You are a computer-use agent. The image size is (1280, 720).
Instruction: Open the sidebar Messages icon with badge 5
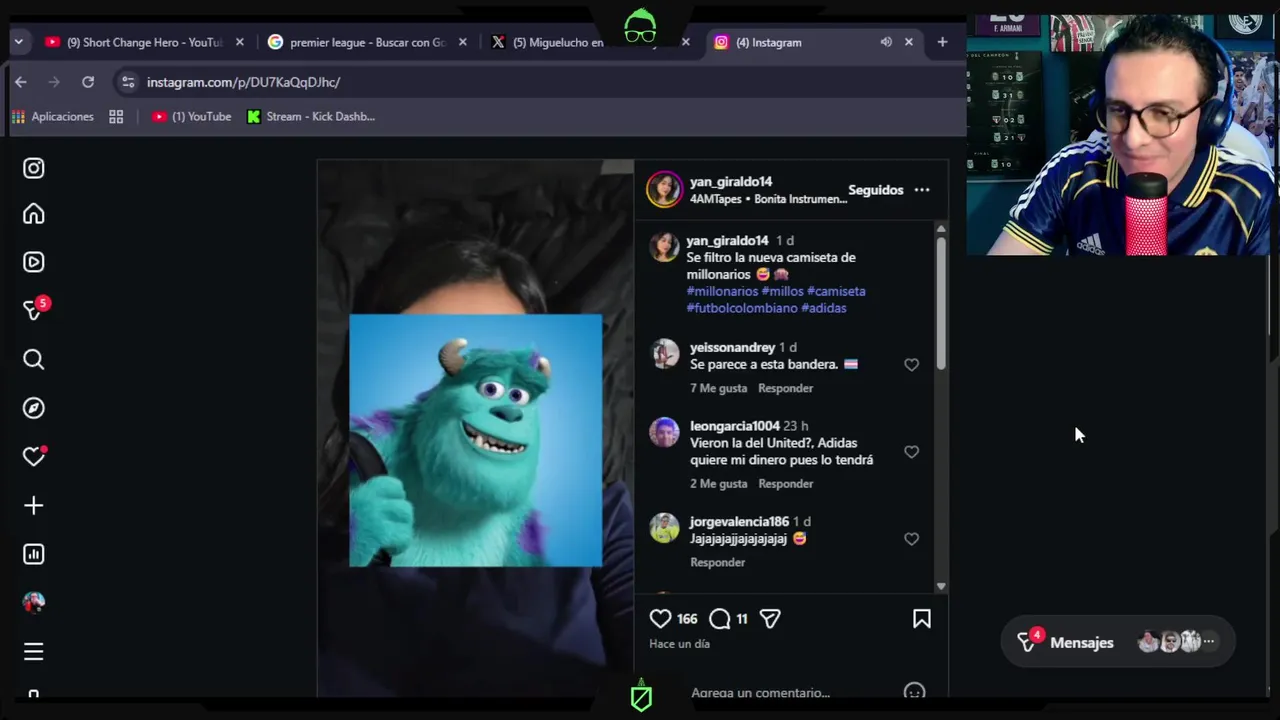click(x=34, y=310)
